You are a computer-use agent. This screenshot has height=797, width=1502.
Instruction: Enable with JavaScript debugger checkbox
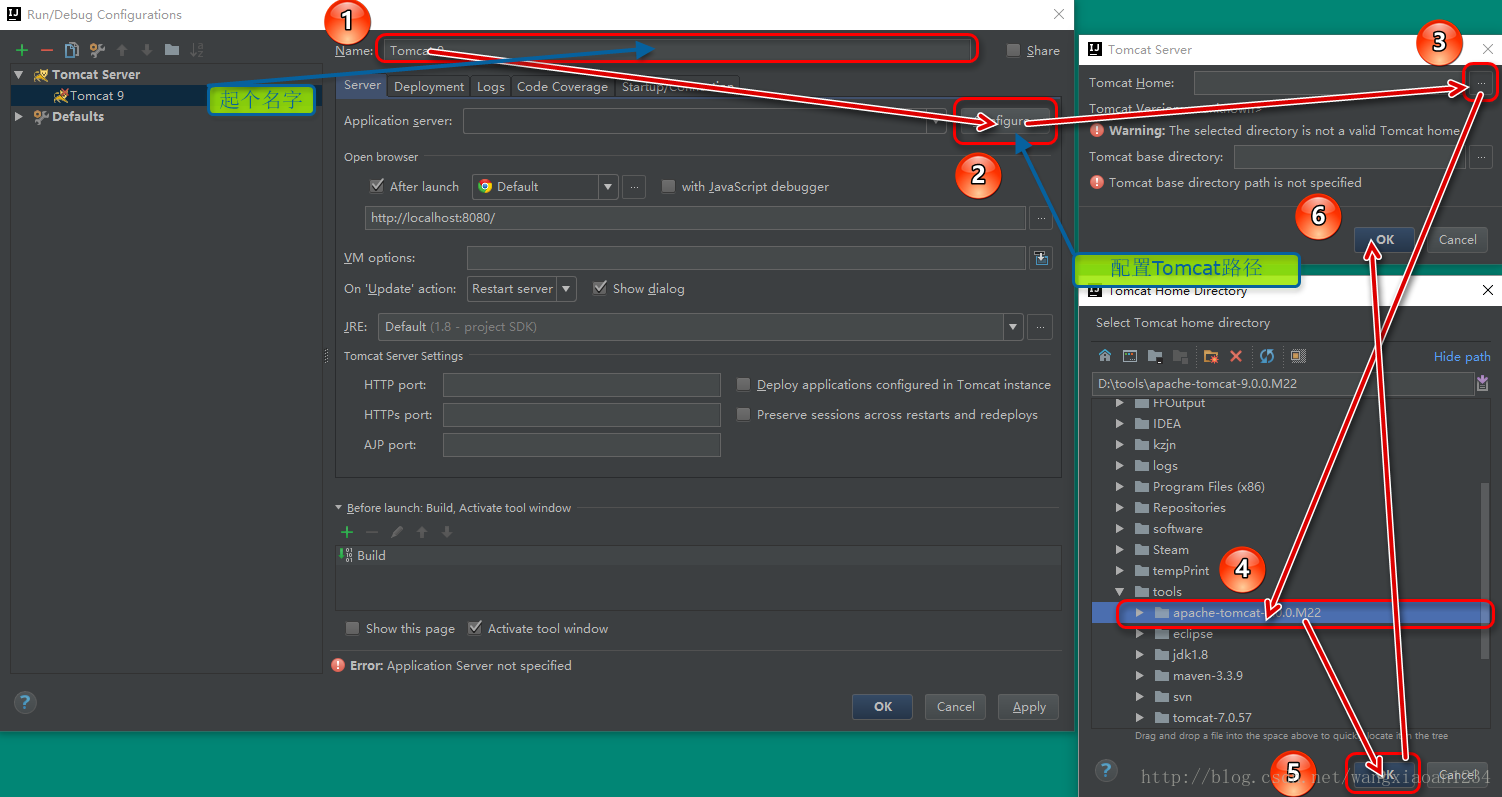coord(668,186)
